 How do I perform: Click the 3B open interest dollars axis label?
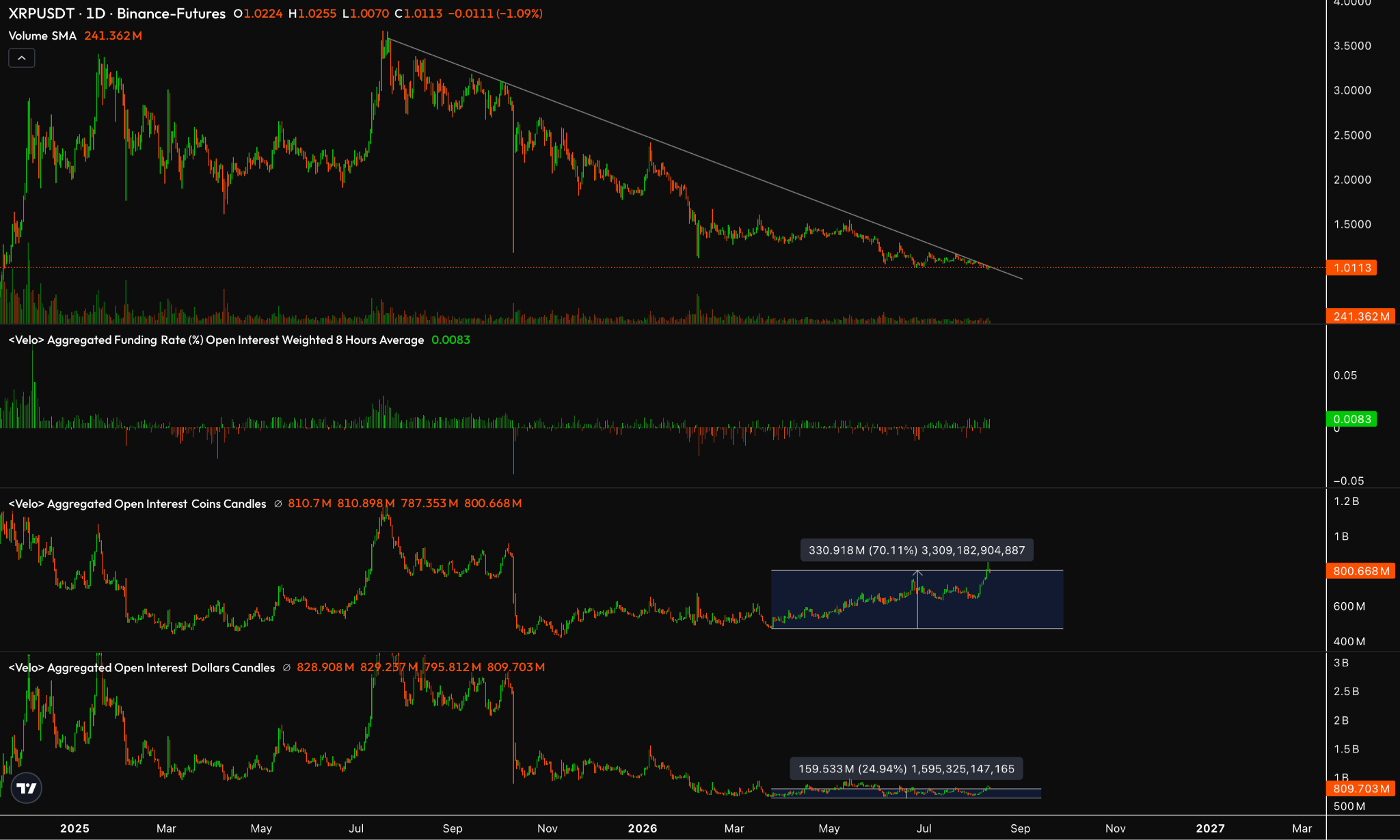coord(1341,663)
